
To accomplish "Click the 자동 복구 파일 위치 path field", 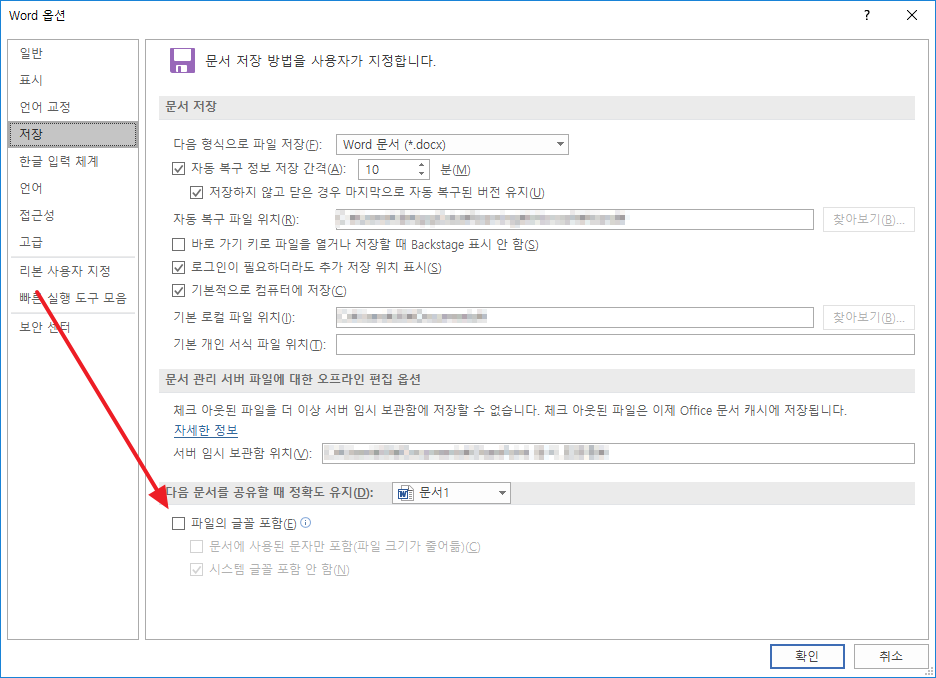I will coord(574,219).
